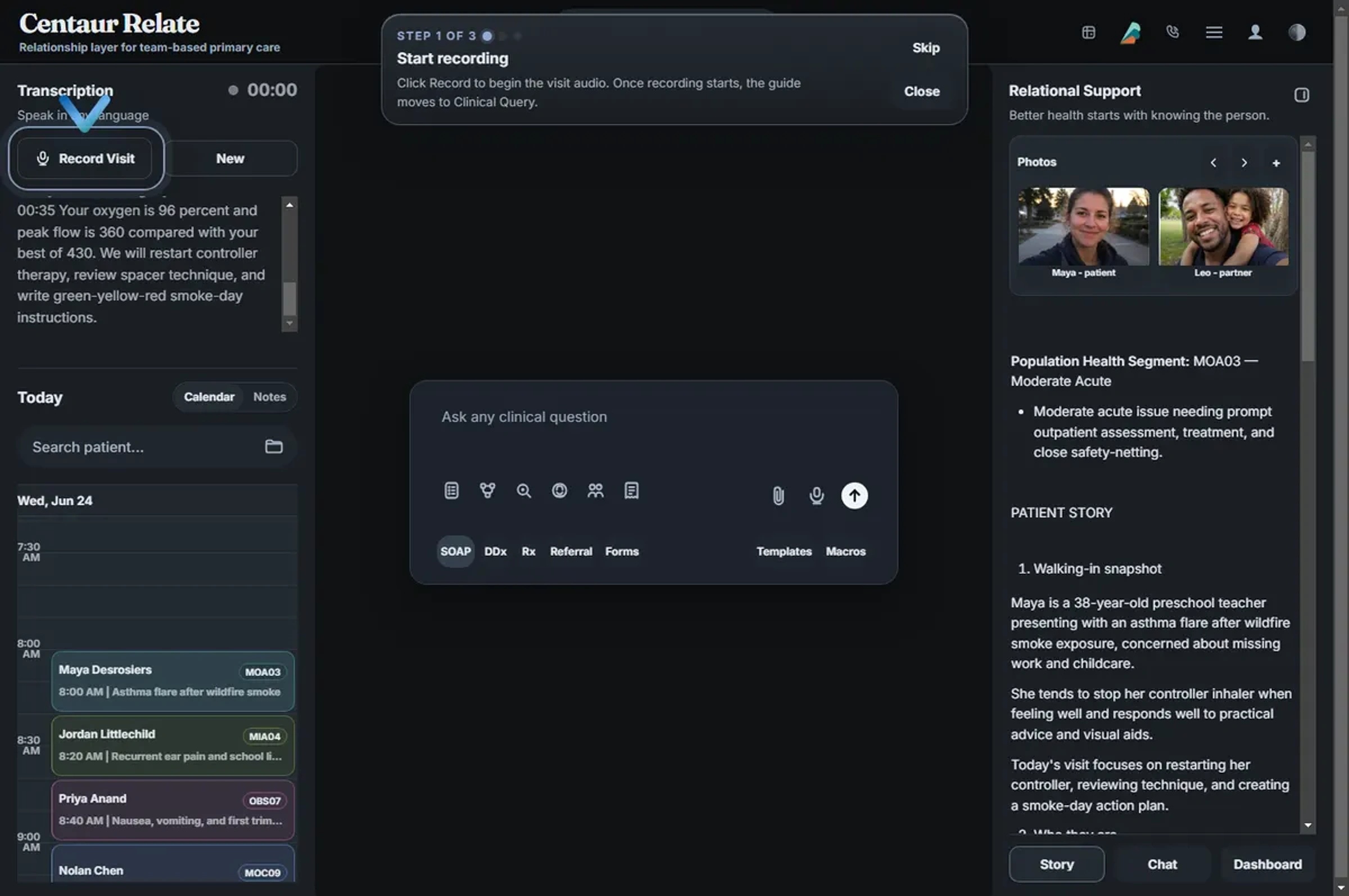Click the MIA04 badge on Jordan's appointment
Screen dimensions: 1349x896
(265, 737)
